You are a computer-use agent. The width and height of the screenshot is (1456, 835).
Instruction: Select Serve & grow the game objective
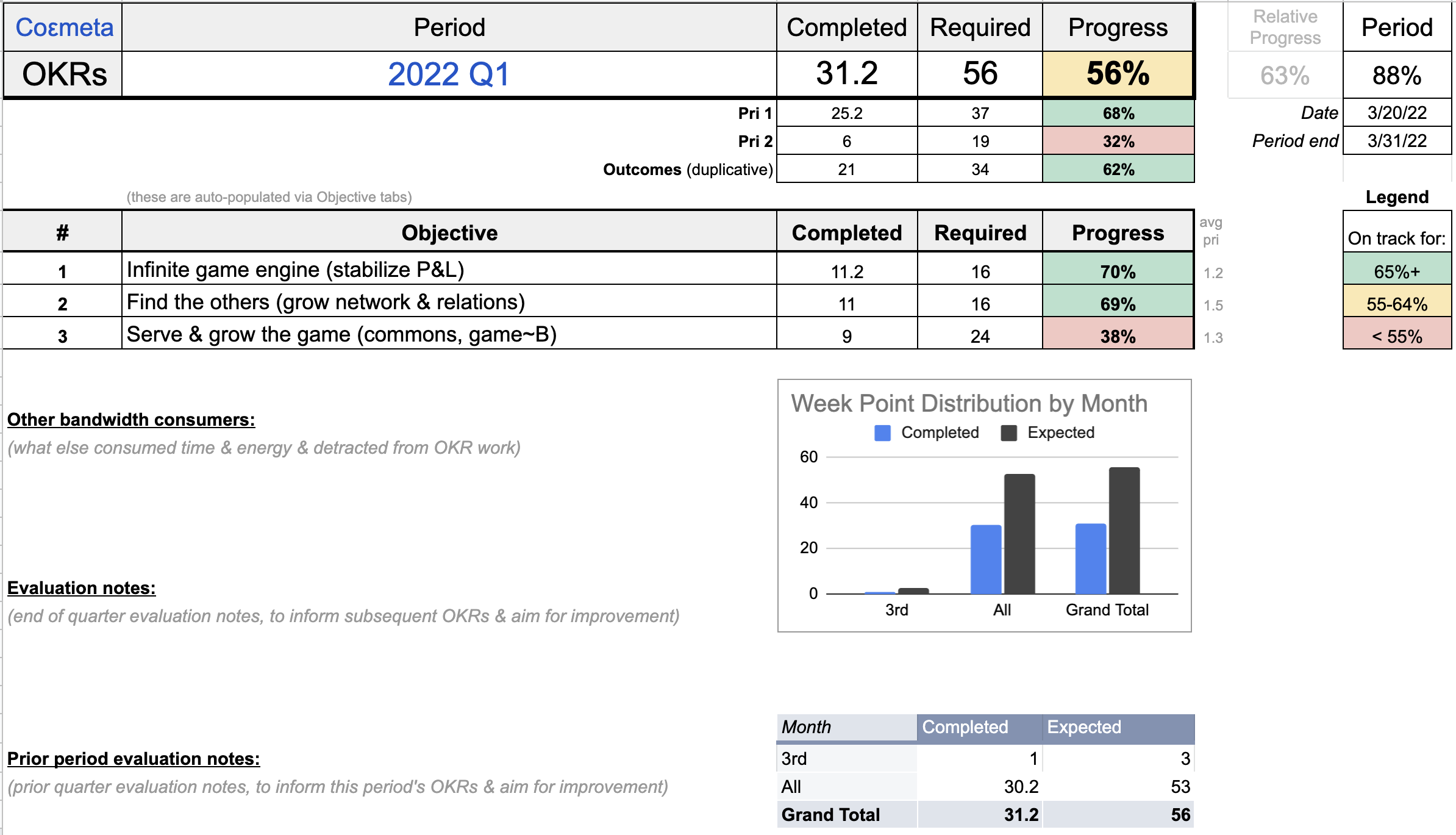point(341,334)
